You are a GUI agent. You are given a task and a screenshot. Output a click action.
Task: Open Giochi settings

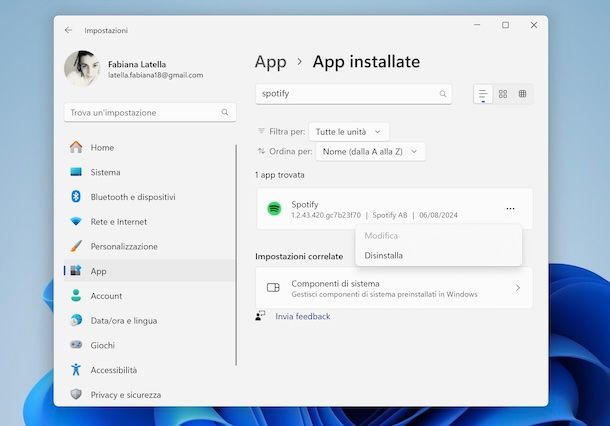149,345
